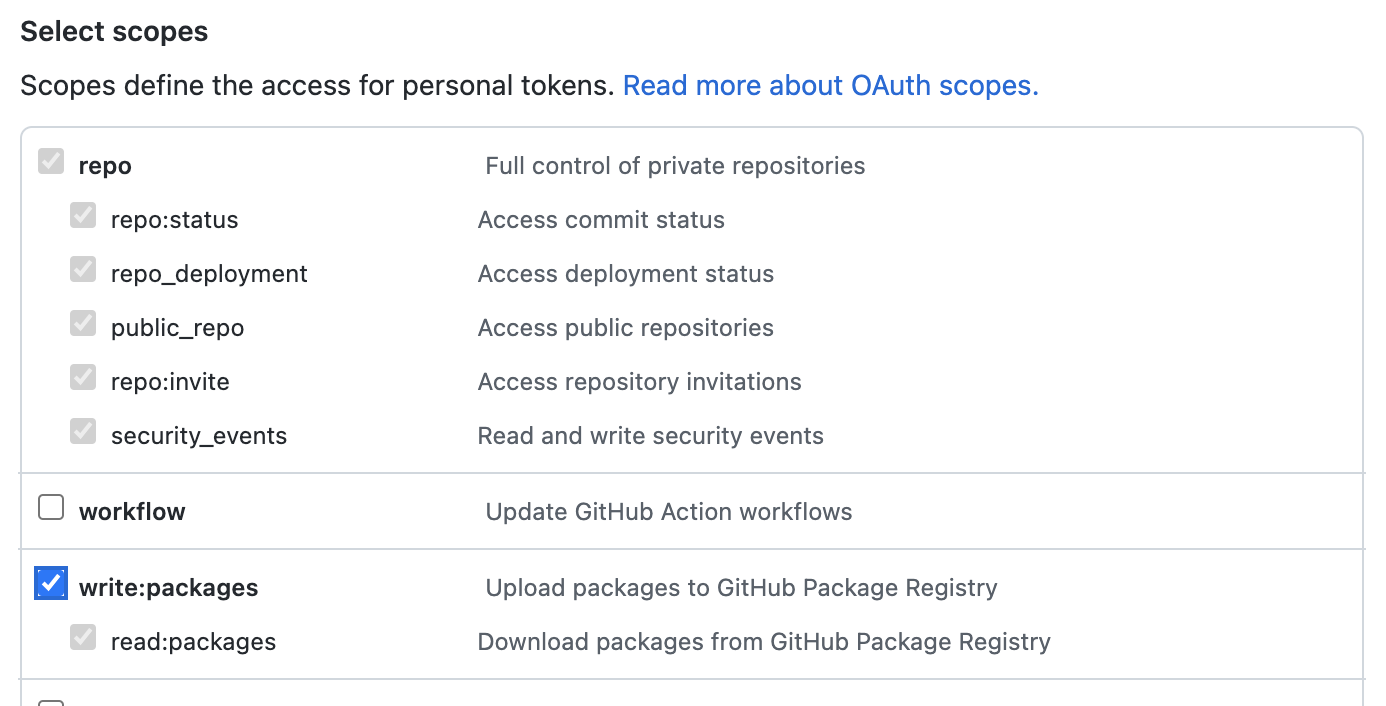
Task: Click the Update GitHub Action workflows description
Action: tap(669, 512)
